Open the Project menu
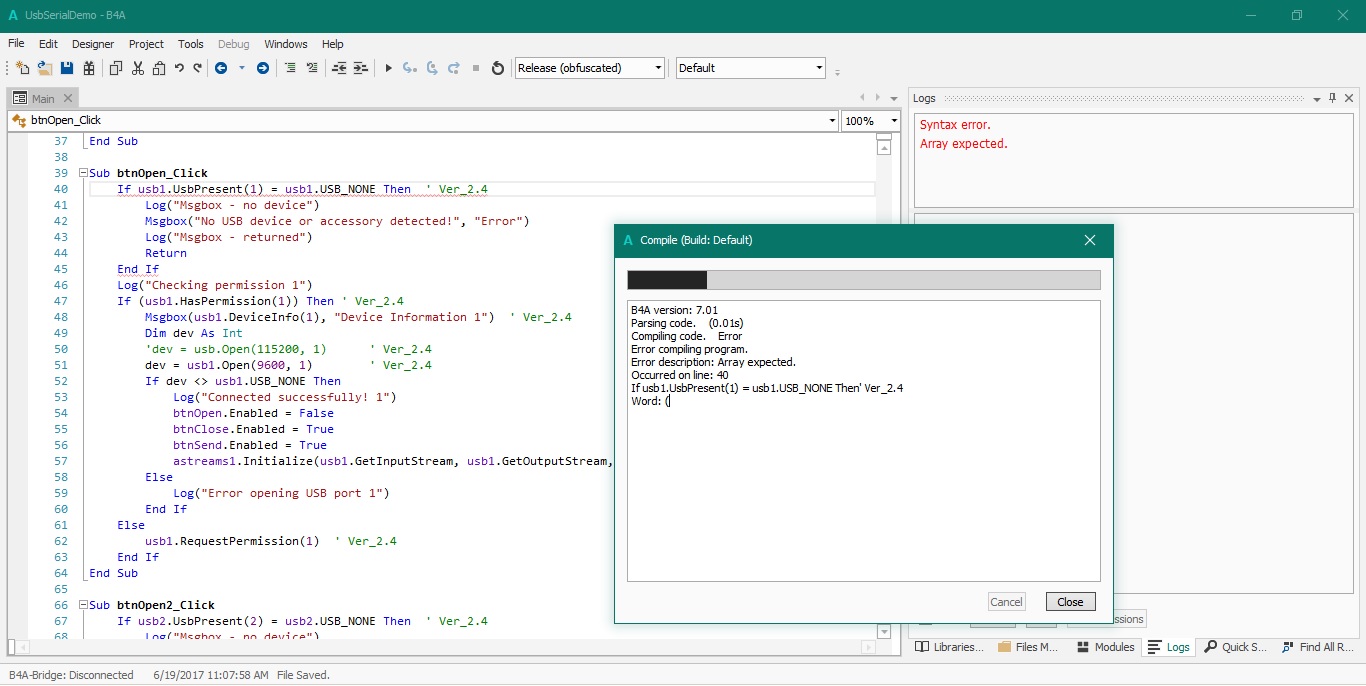Viewport: 1366px width, 686px height. (x=146, y=44)
